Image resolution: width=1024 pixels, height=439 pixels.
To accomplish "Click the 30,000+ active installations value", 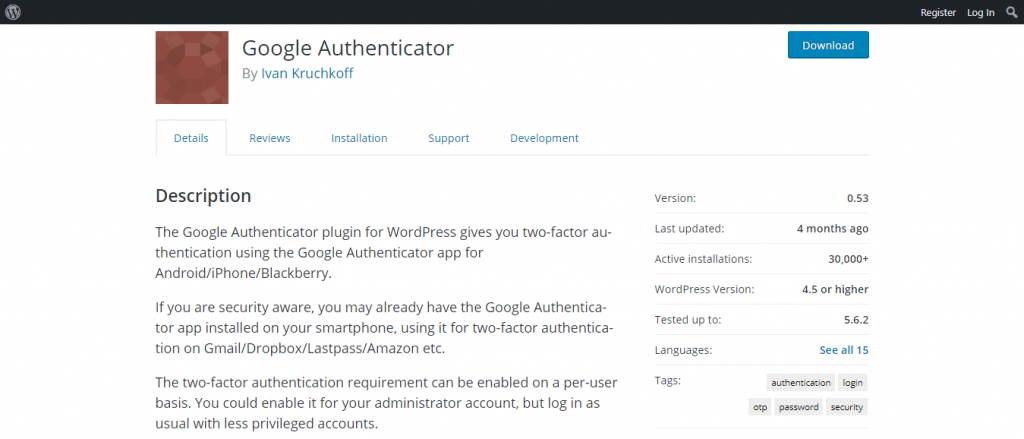I will pyautogui.click(x=848, y=259).
